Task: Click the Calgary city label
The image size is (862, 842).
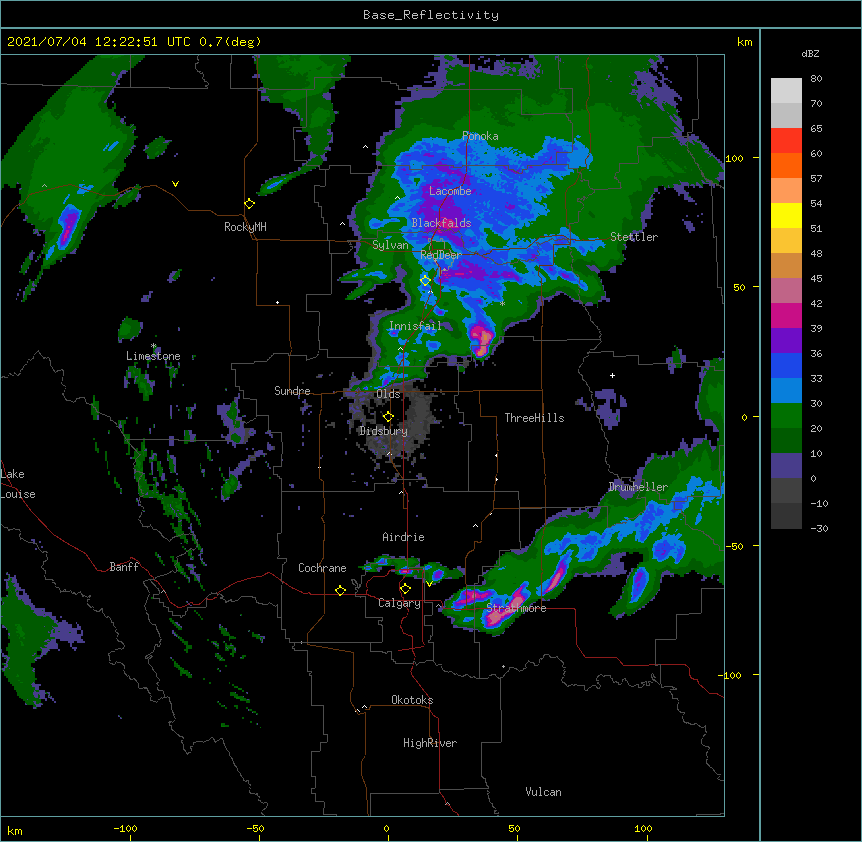Action: pyautogui.click(x=399, y=603)
